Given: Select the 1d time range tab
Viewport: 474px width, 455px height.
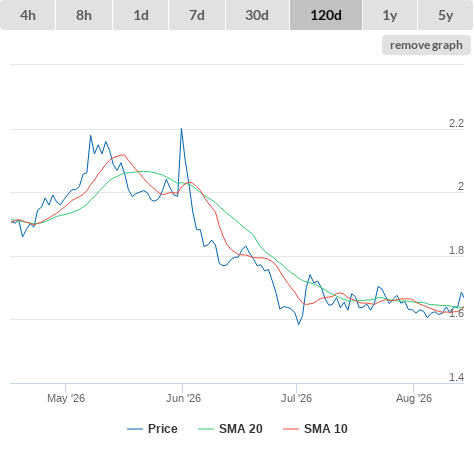Looking at the screenshot, I should pos(141,15).
